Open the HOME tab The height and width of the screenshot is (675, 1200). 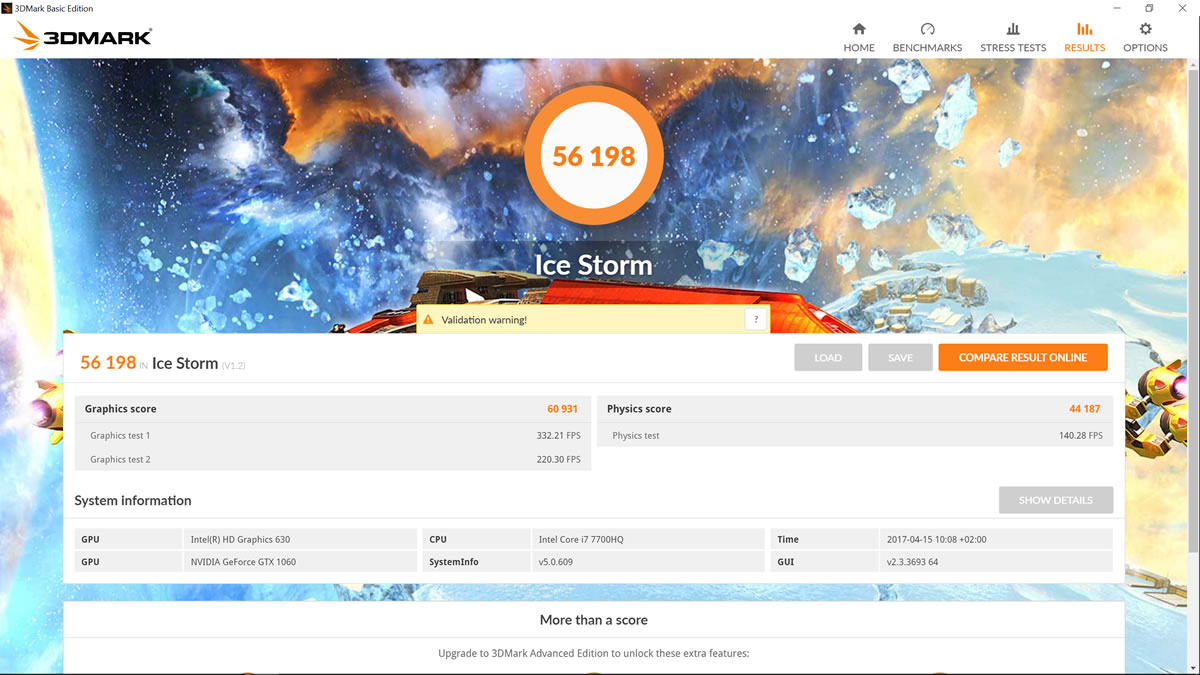[858, 37]
